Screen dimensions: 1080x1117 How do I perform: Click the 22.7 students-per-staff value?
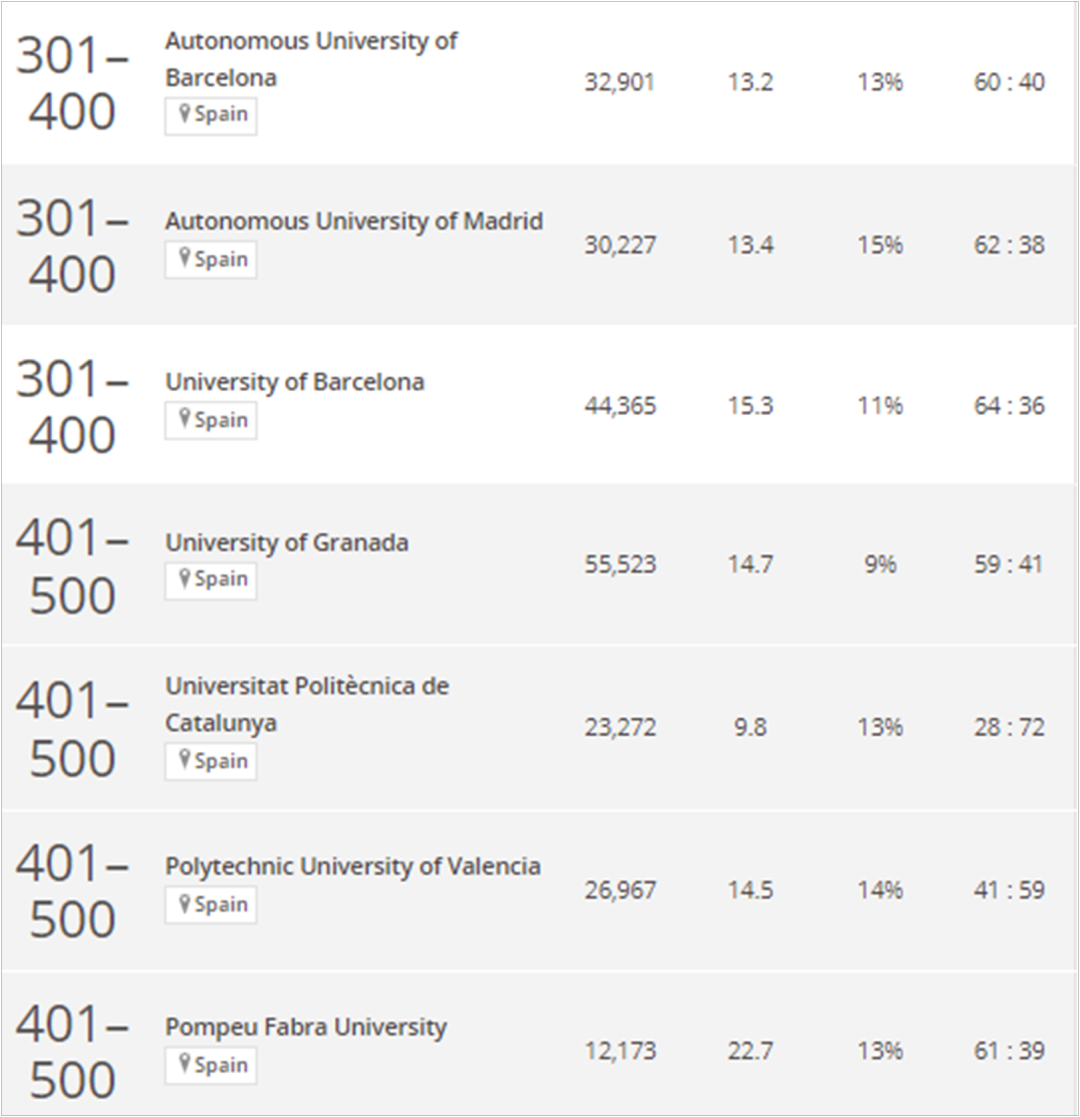coord(750,1051)
